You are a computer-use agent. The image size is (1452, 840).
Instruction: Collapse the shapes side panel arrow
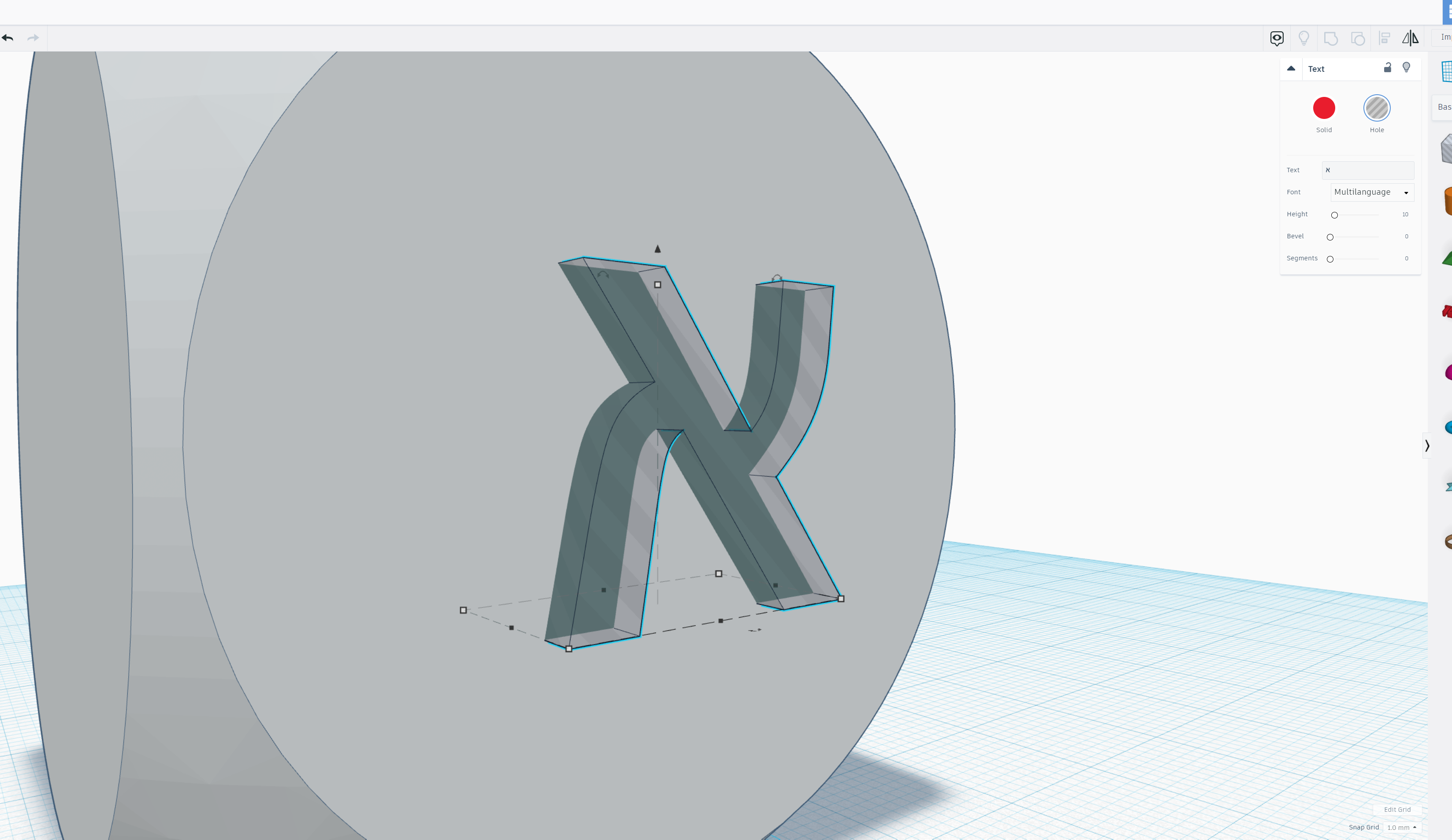[x=1426, y=446]
